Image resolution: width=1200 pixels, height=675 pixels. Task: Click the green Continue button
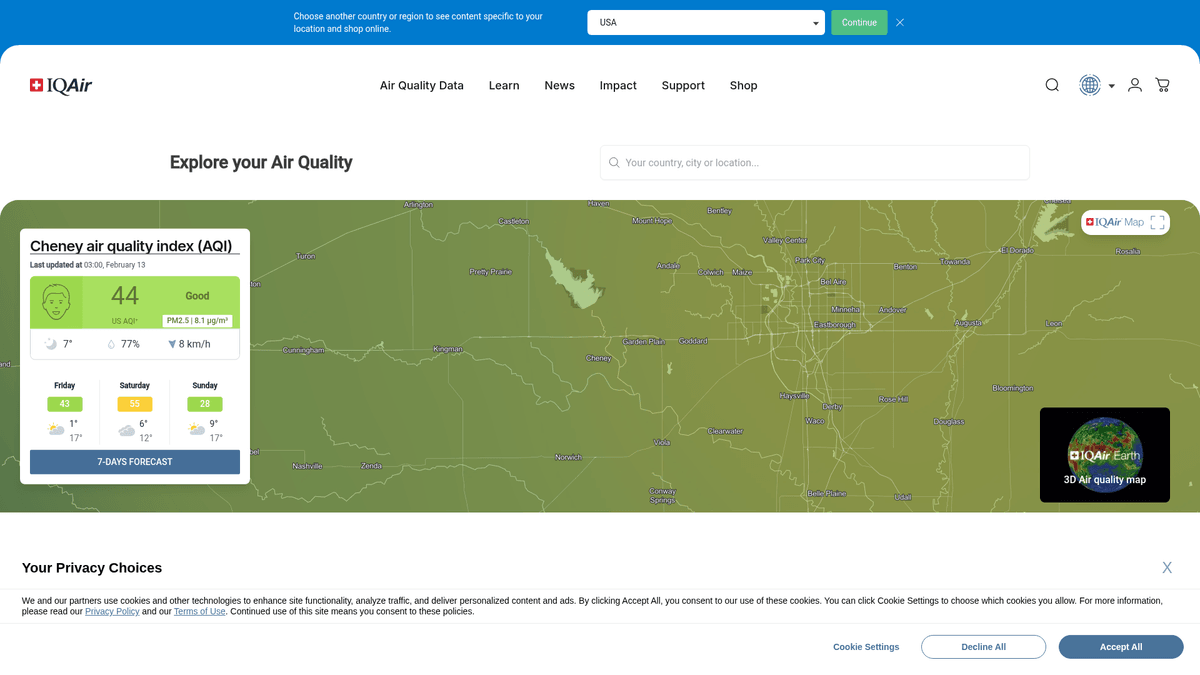click(x=859, y=22)
